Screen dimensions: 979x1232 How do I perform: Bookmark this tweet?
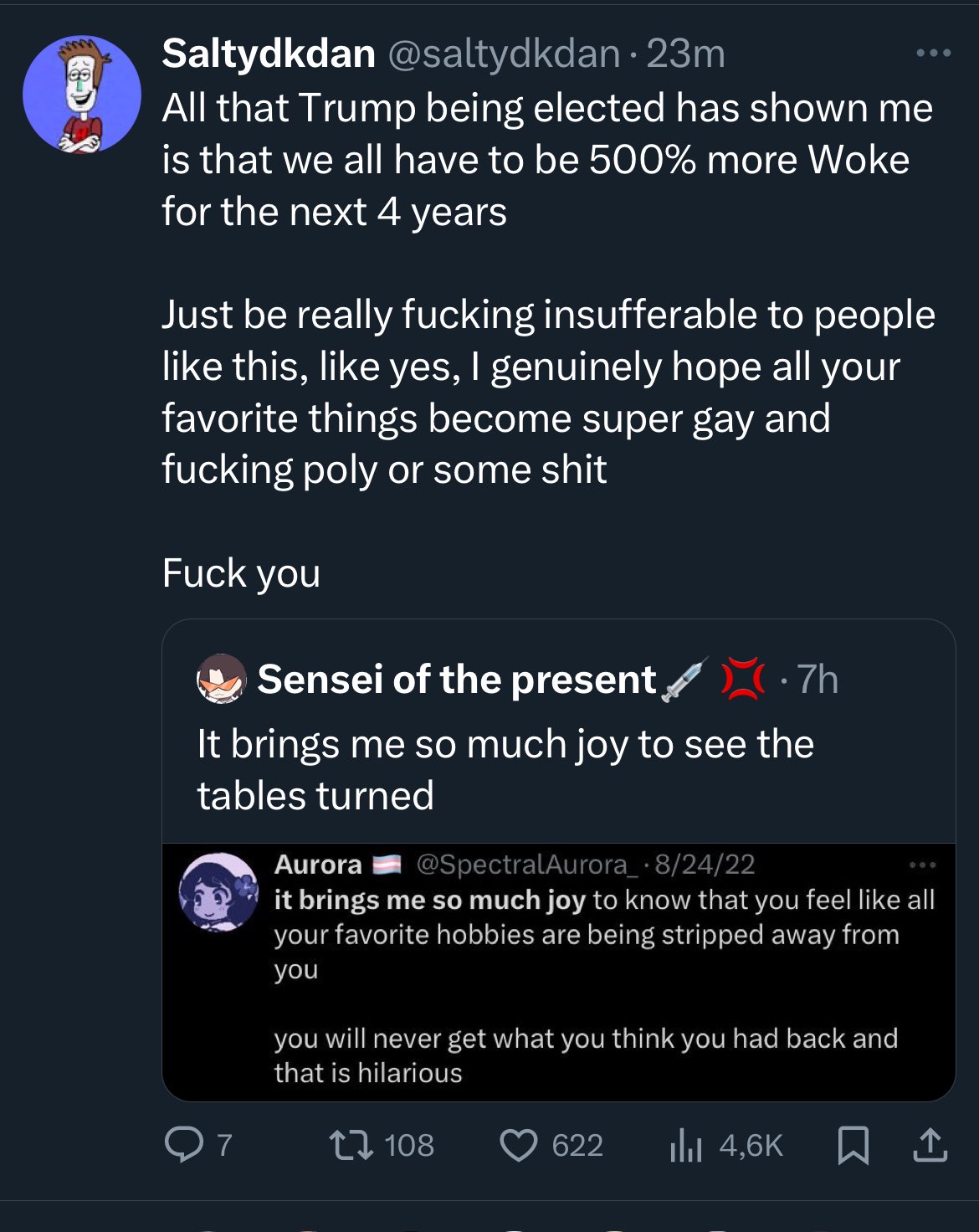pyautogui.click(x=853, y=1145)
